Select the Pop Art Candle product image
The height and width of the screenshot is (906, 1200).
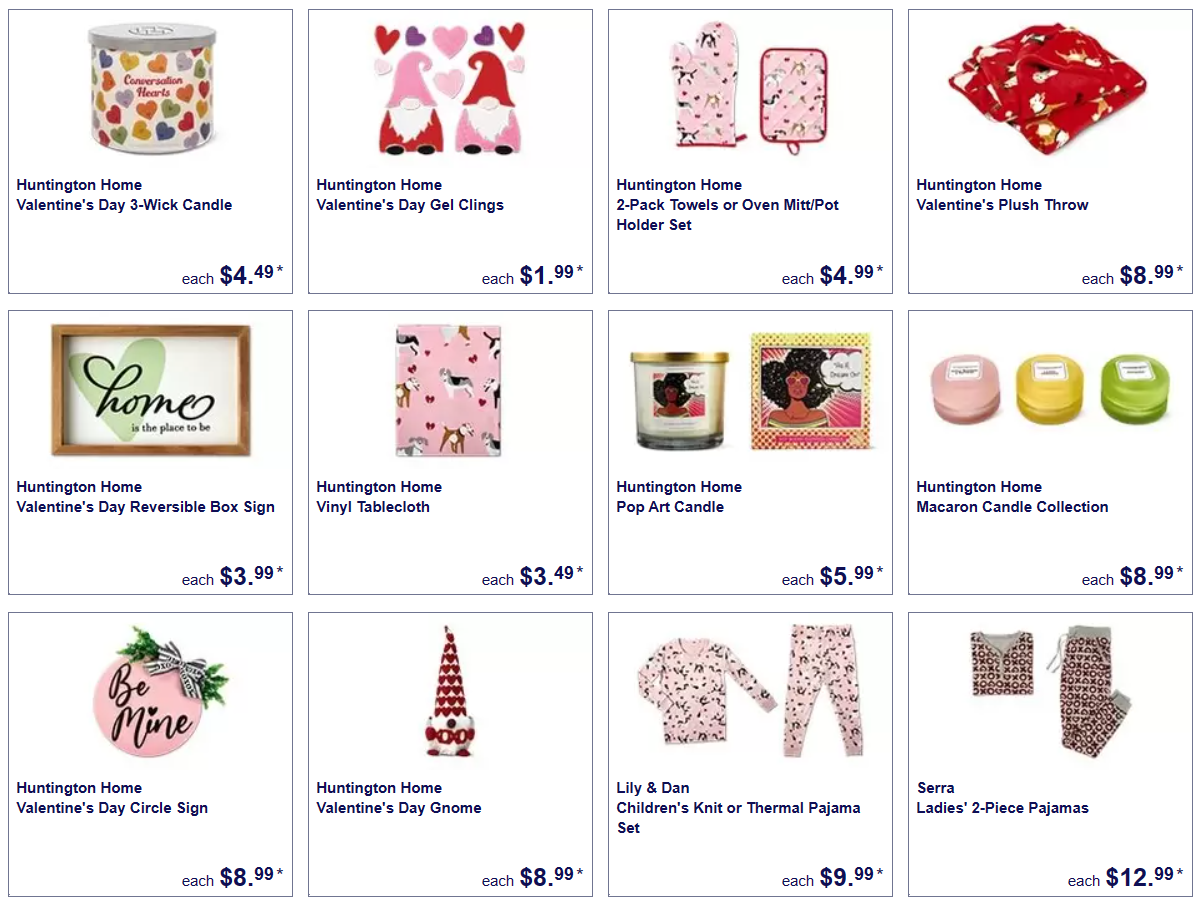click(x=750, y=391)
